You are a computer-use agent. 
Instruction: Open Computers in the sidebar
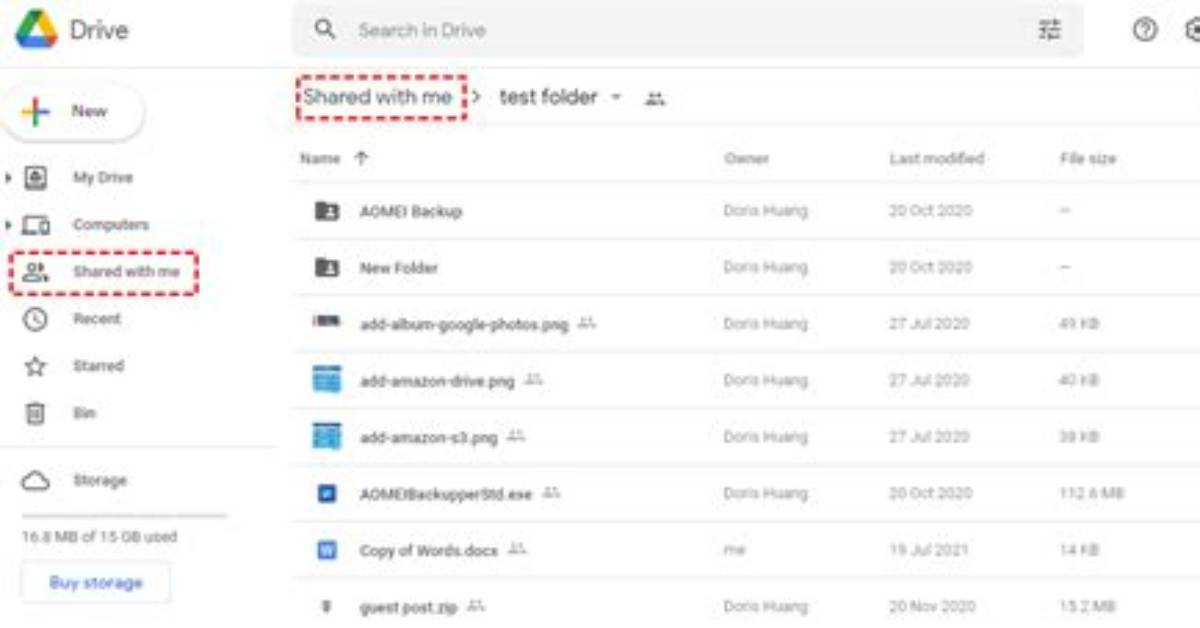pos(110,225)
